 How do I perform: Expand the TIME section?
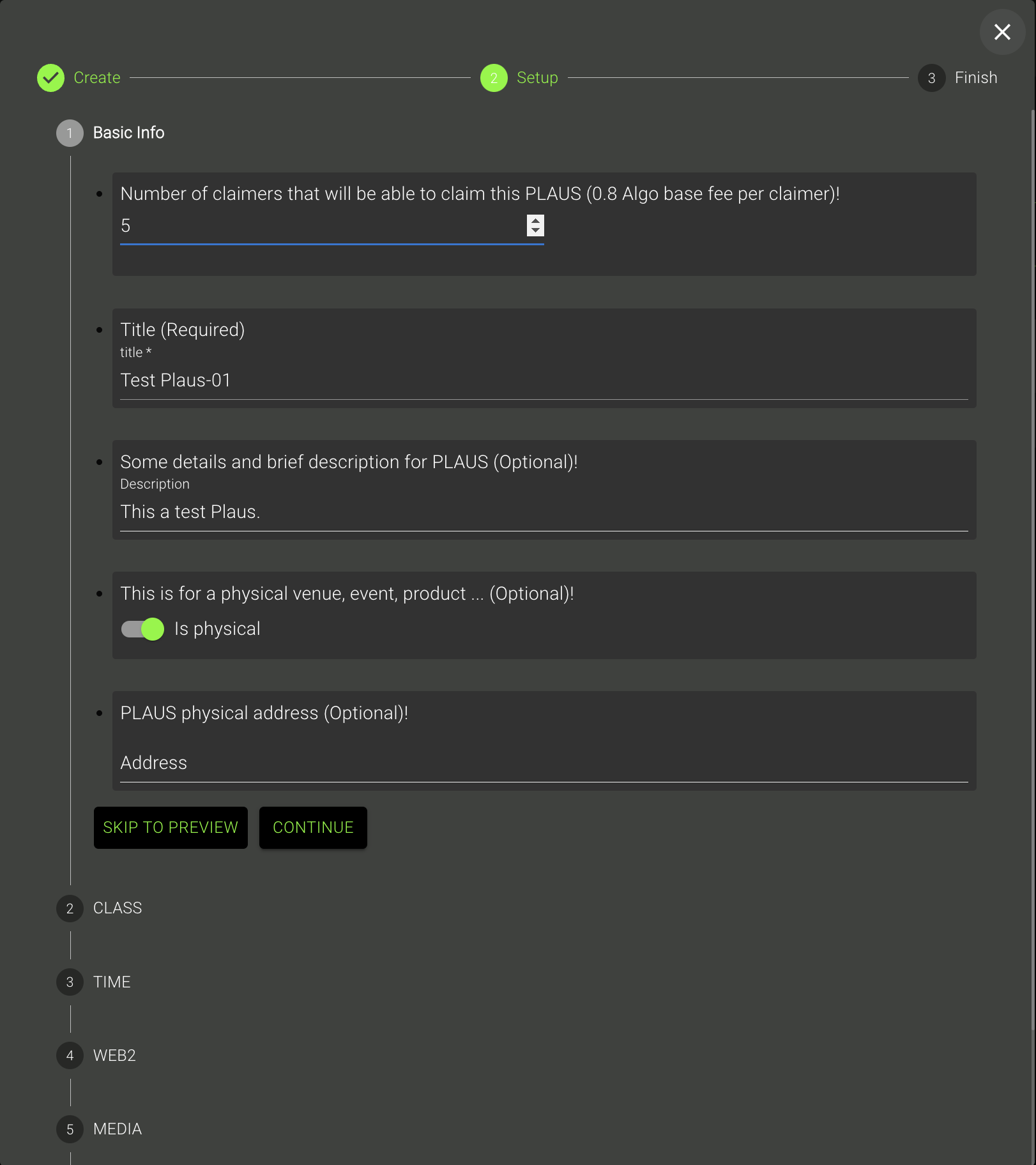112,982
